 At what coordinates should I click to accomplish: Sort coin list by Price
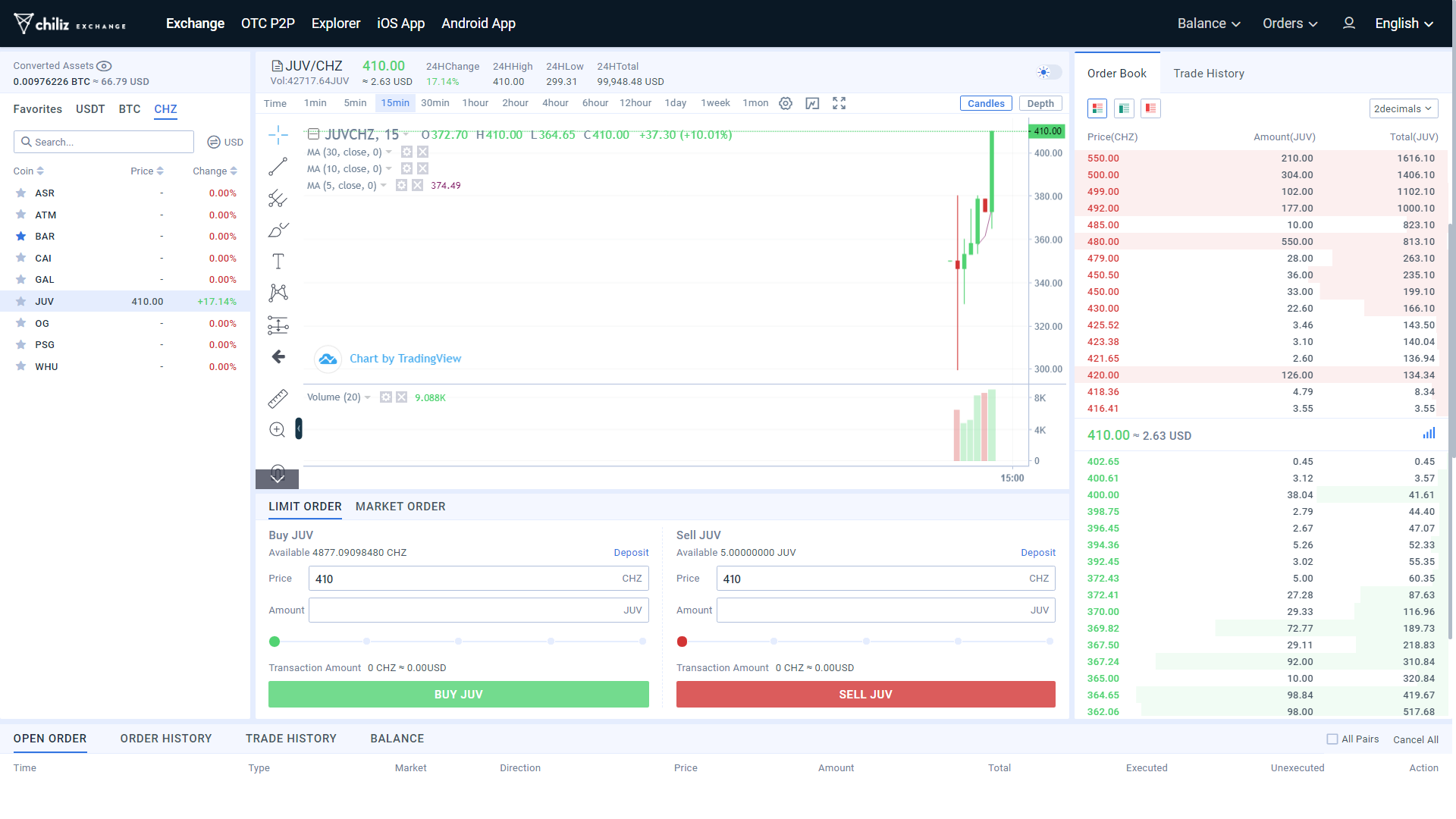click(x=147, y=171)
